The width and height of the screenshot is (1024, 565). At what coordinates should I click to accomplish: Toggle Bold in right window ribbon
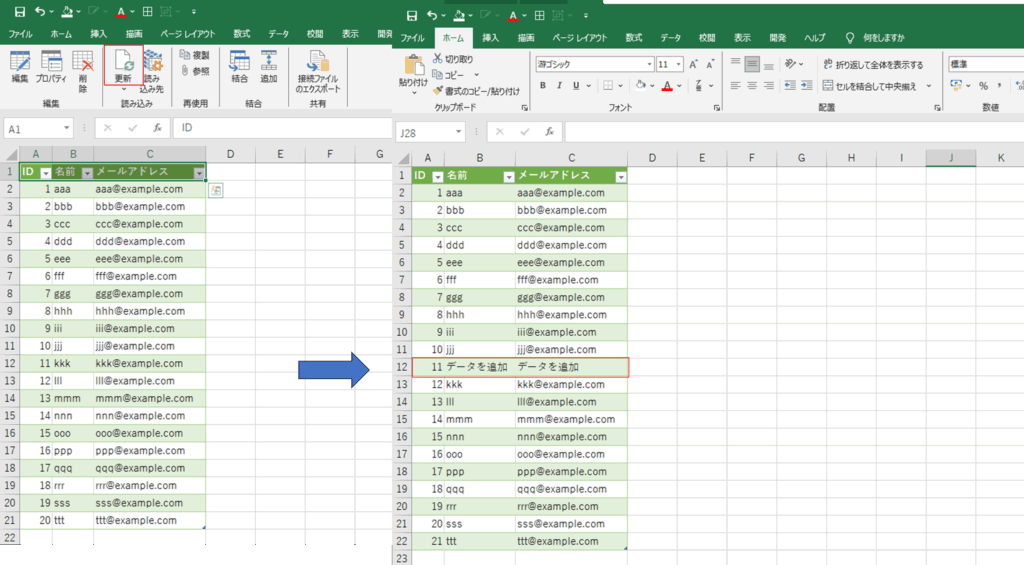(x=543, y=86)
